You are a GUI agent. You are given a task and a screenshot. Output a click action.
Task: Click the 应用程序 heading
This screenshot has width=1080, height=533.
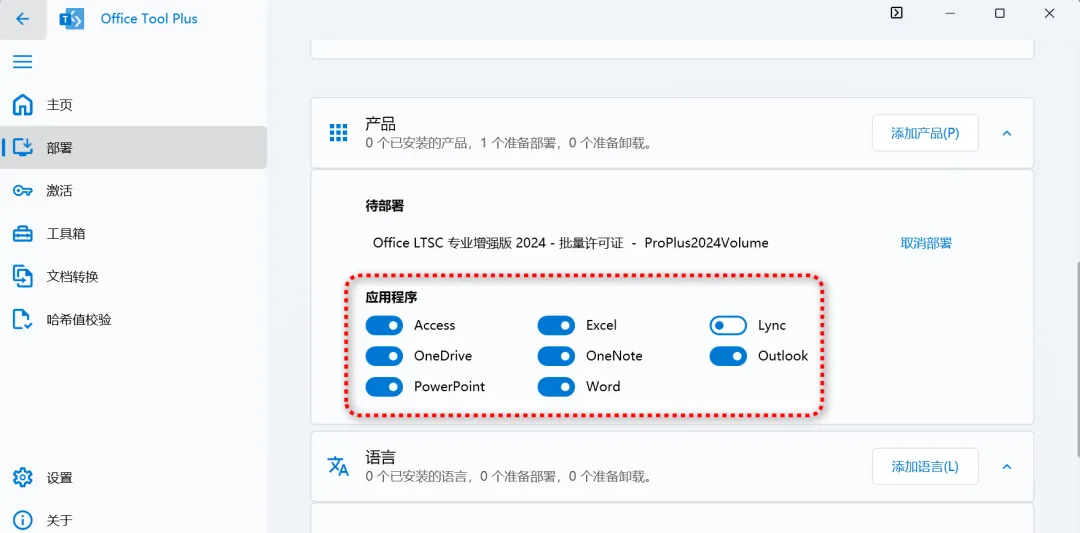coord(391,298)
